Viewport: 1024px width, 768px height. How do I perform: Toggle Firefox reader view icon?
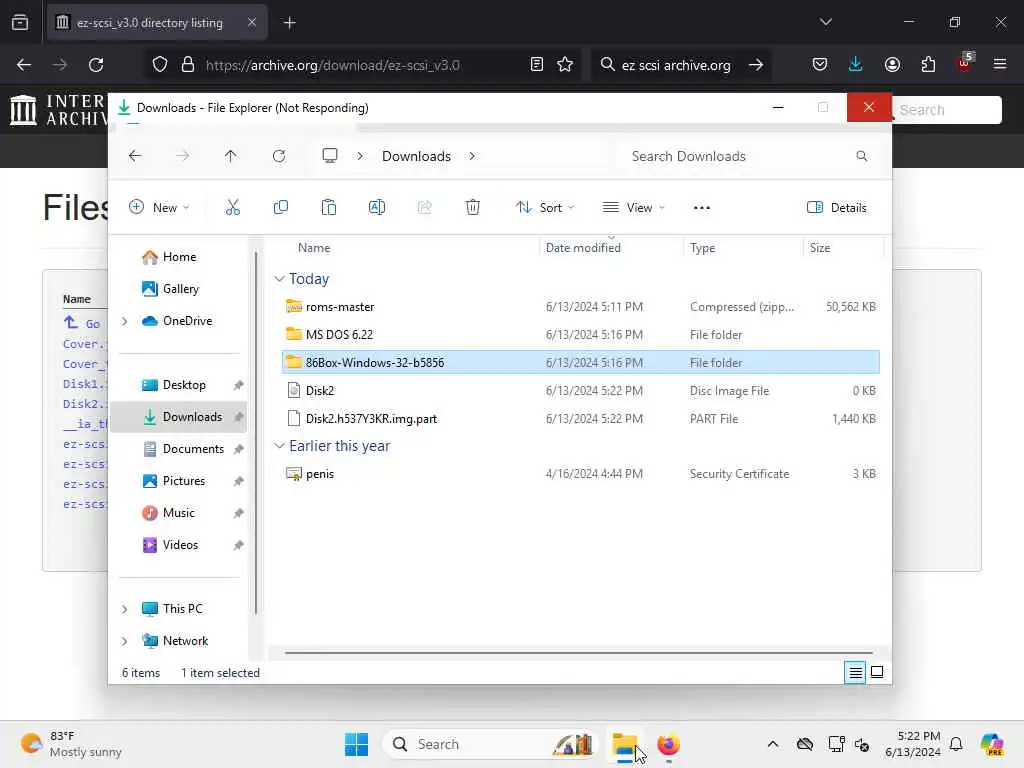click(x=537, y=65)
